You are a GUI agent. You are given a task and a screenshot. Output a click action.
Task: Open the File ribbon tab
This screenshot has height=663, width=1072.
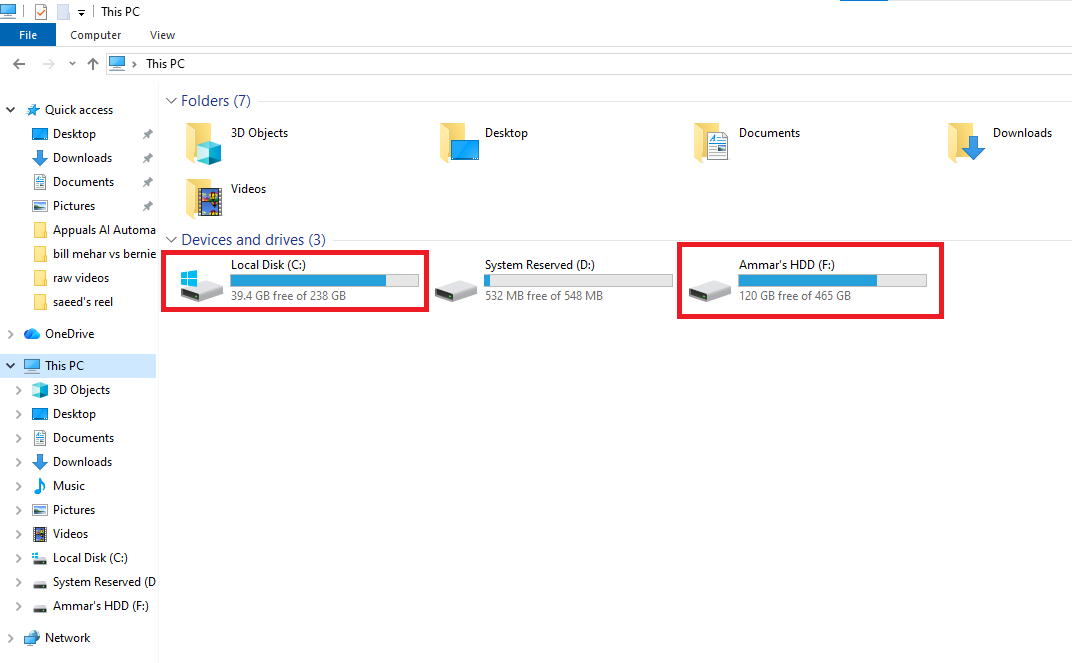(28, 35)
